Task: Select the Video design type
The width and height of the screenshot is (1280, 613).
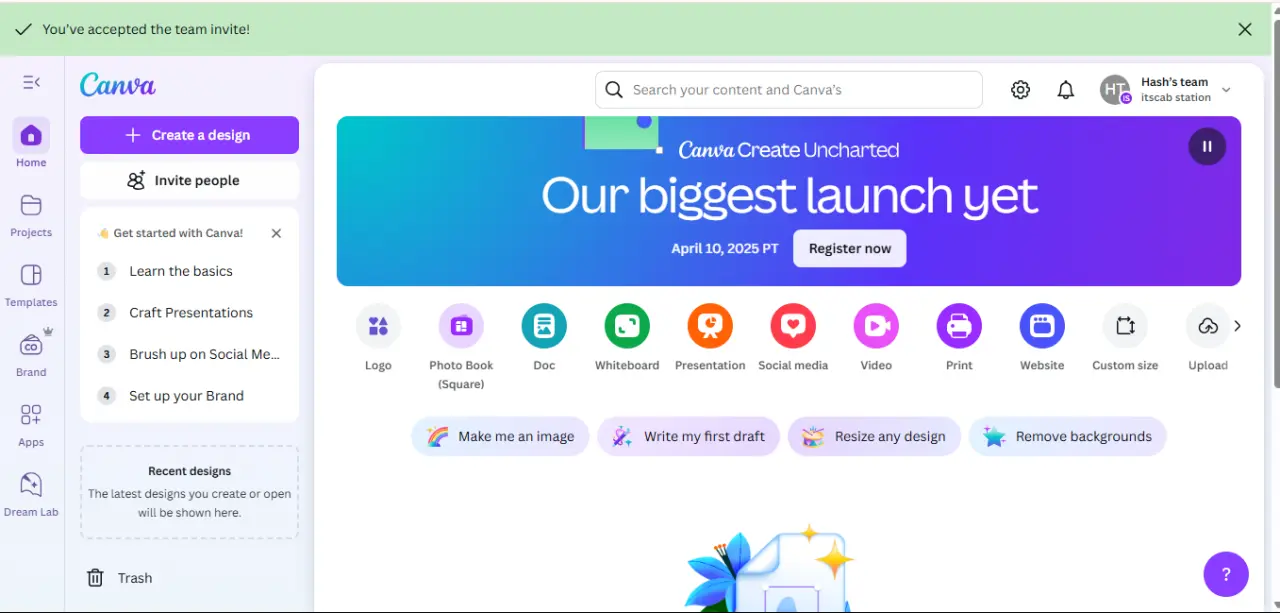Action: (876, 338)
